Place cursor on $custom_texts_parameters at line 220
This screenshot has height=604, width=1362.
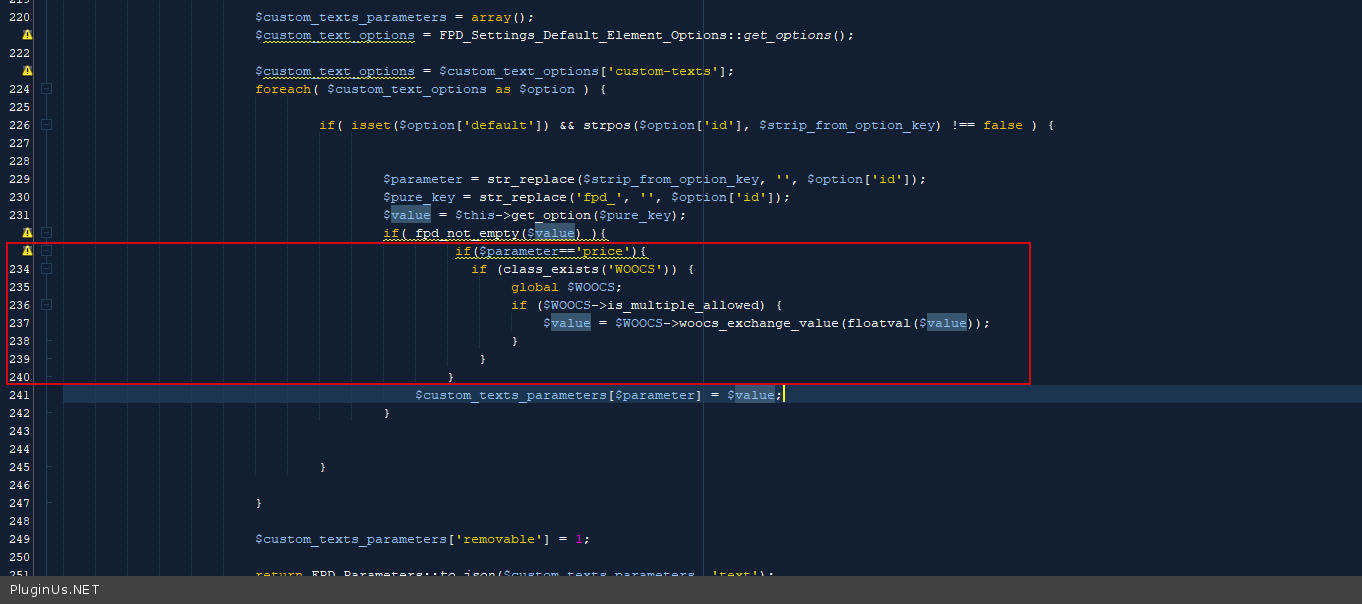tap(350, 17)
